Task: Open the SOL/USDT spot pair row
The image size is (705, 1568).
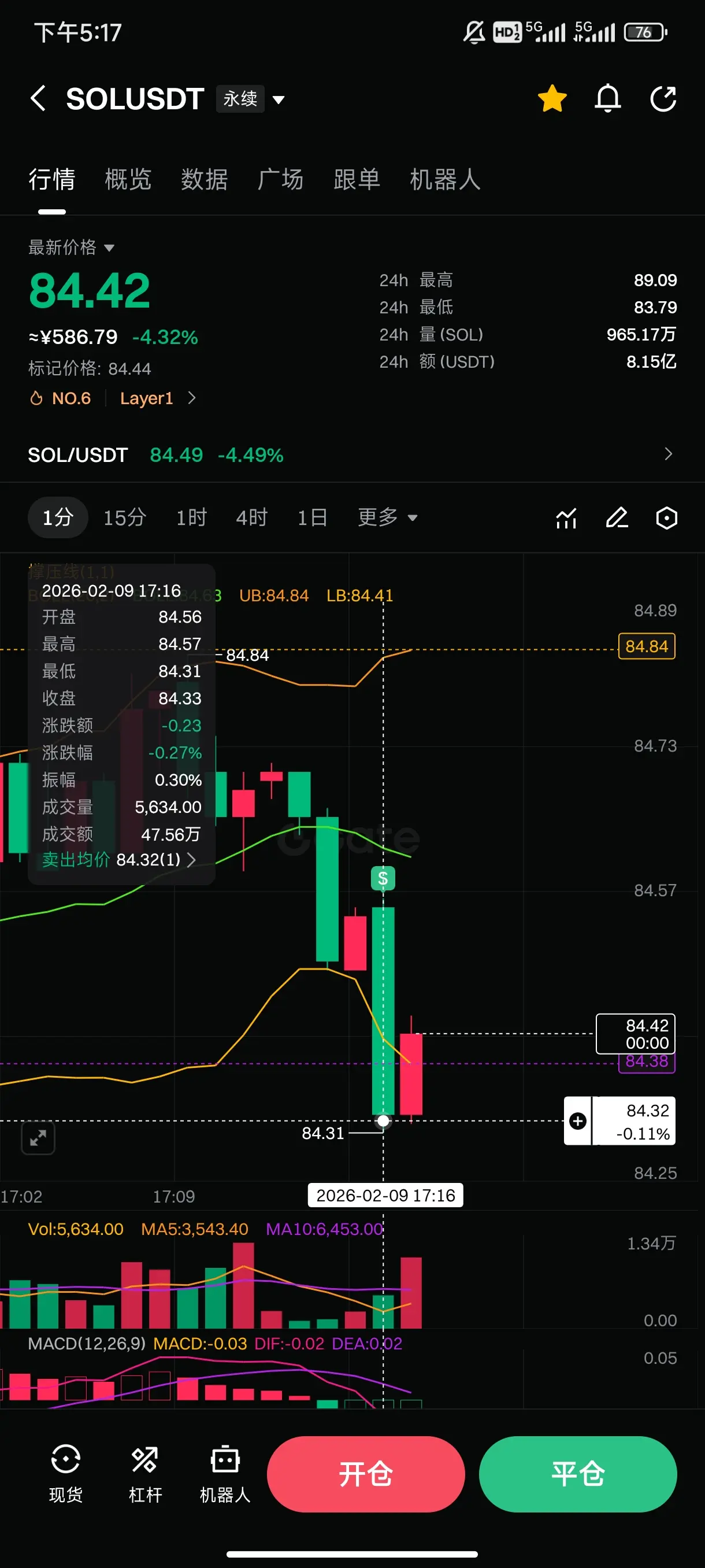Action: coord(352,454)
